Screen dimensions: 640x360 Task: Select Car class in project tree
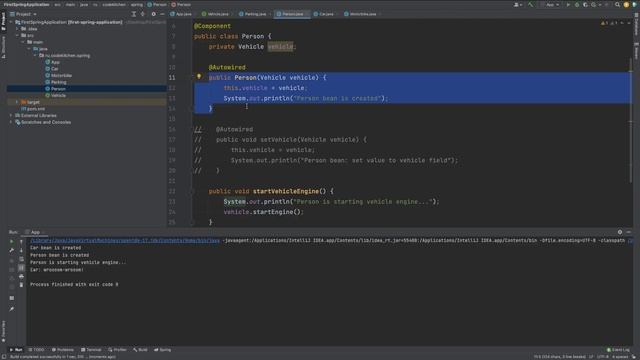pos(55,69)
